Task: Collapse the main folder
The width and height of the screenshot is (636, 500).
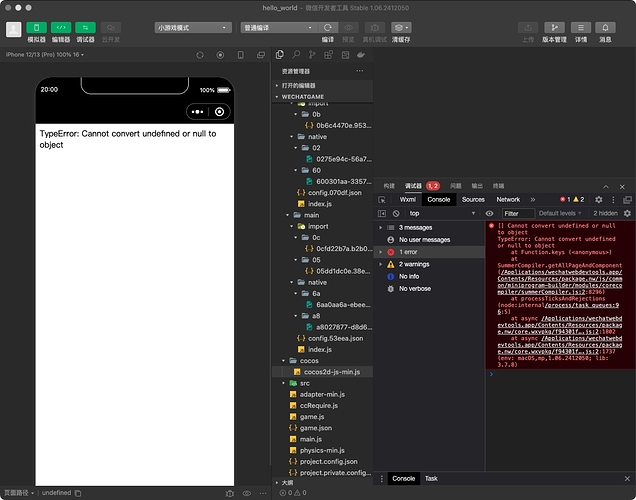Action: (323, 215)
